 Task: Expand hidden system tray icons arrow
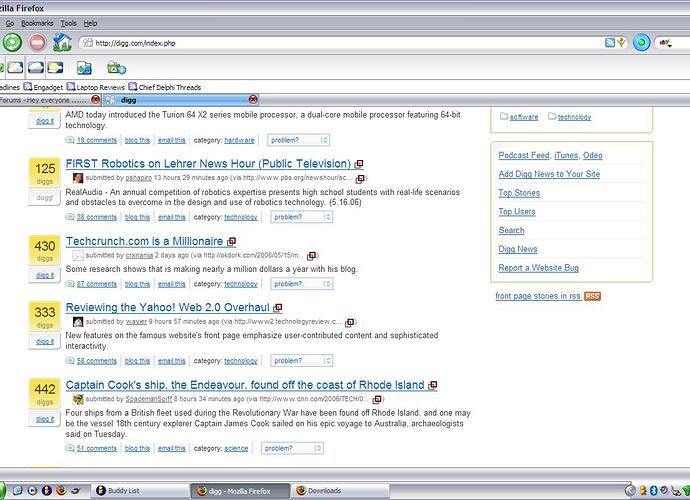point(630,490)
